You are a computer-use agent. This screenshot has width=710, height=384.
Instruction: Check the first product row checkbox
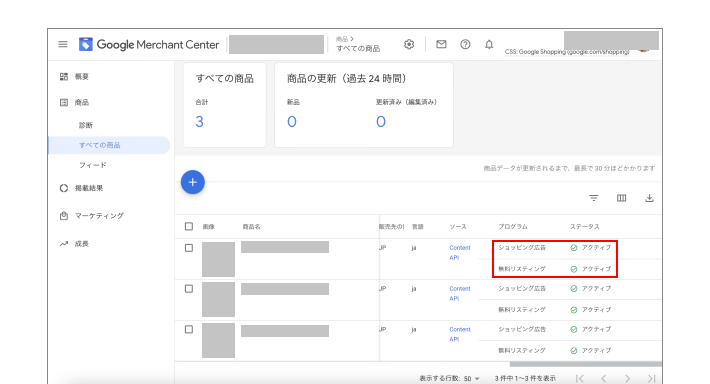(189, 248)
